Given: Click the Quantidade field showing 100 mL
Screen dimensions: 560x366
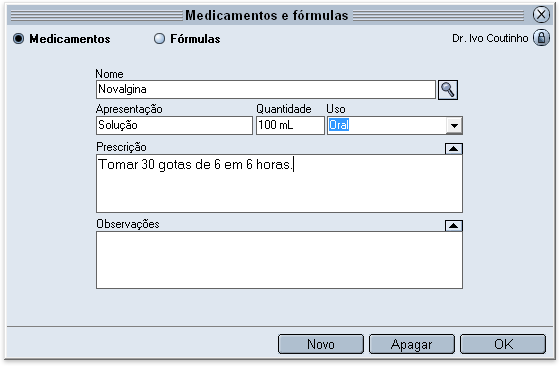Looking at the screenshot, I should (x=290, y=125).
